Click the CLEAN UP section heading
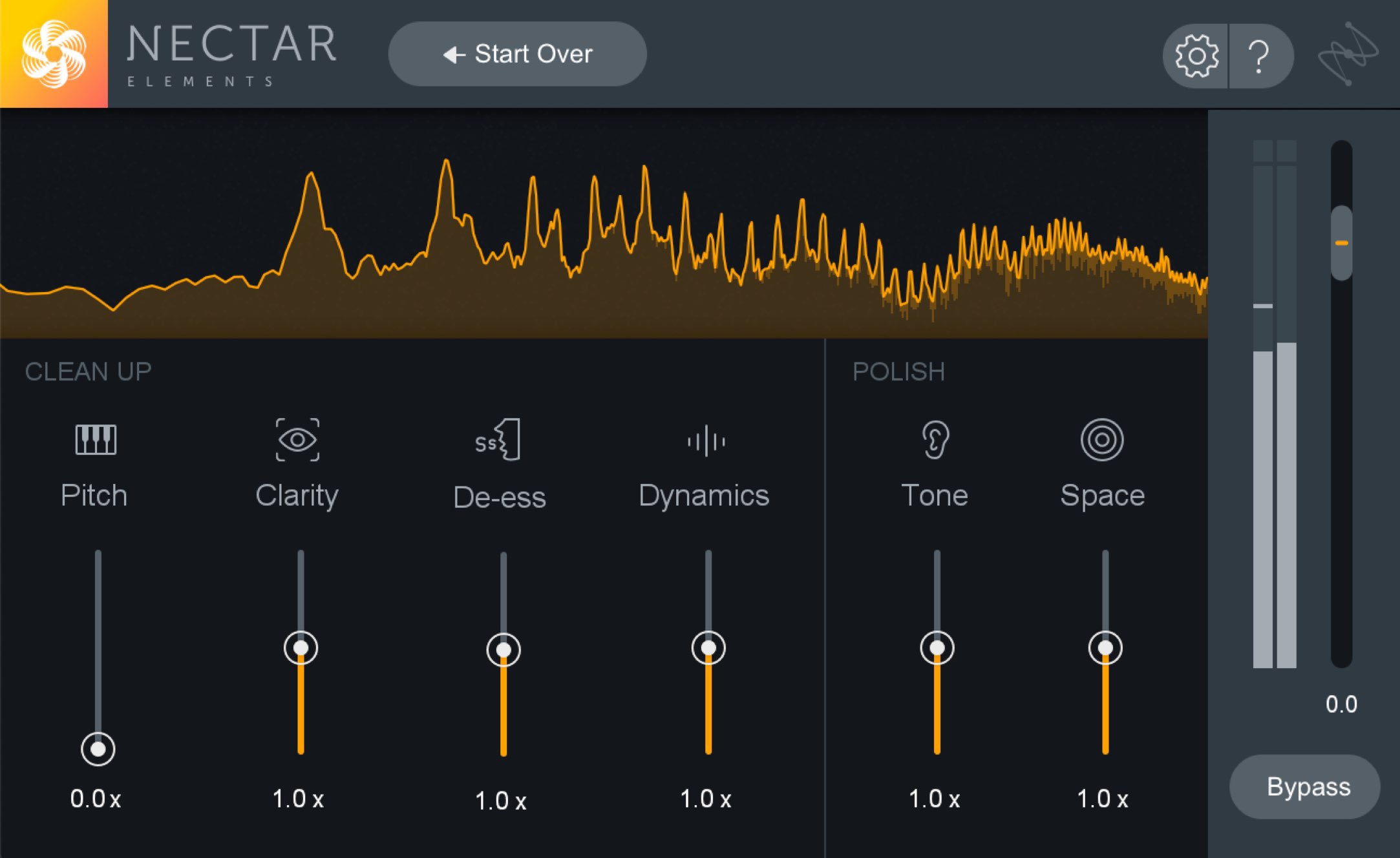 pos(88,371)
